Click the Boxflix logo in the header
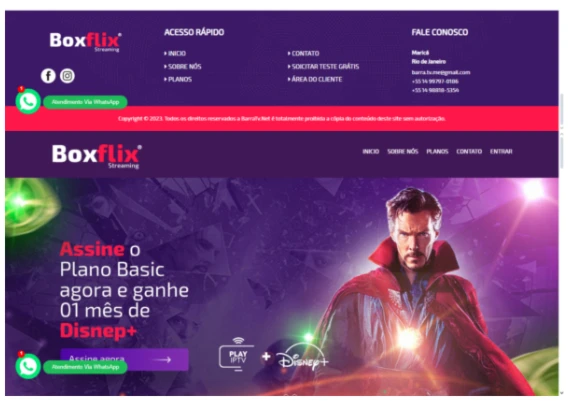The height and width of the screenshot is (414, 572). click(x=97, y=156)
